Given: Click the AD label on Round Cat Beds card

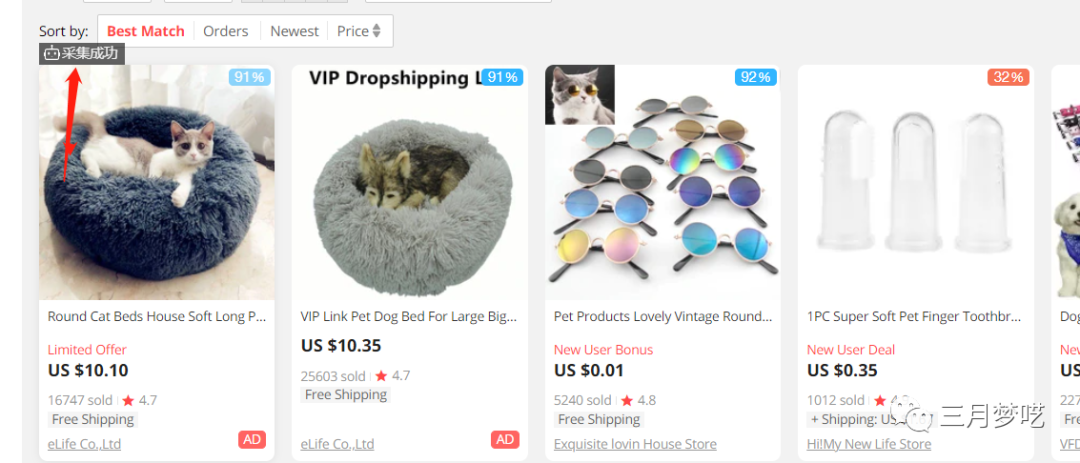Looking at the screenshot, I should click(x=252, y=440).
